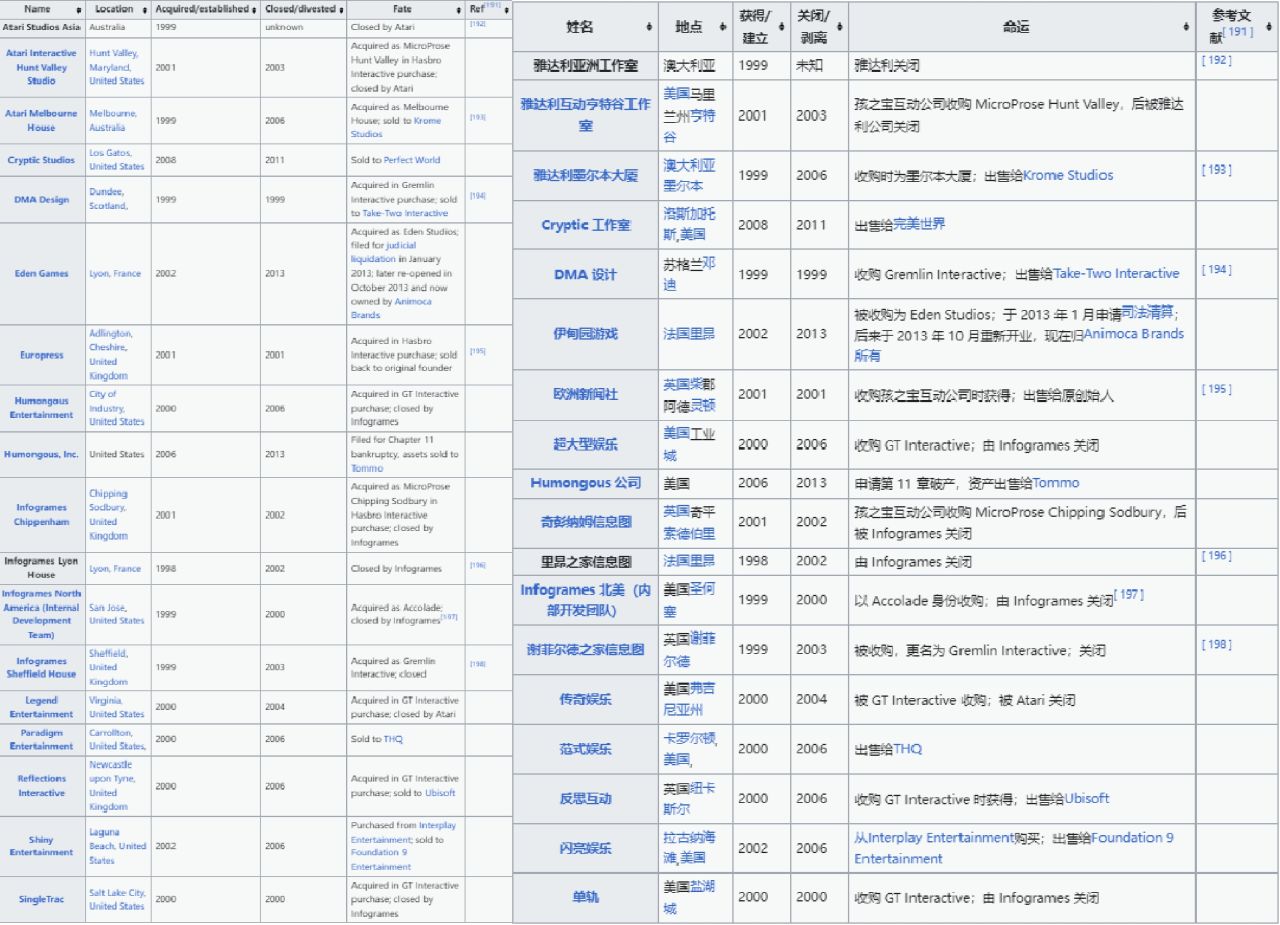Open reference [198] in Chinese table
The image size is (1280, 925).
click(1216, 645)
